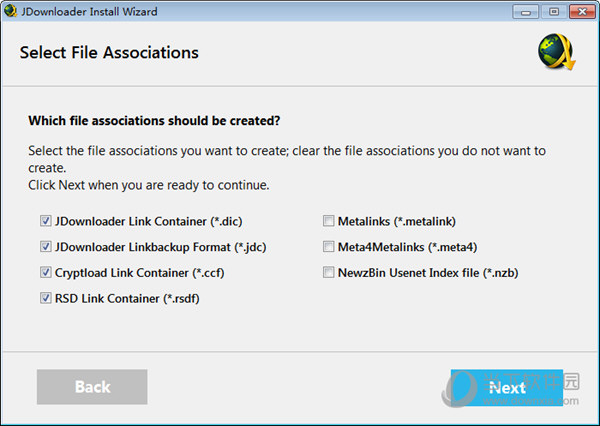
Task: Uncheck JDownloader Linkbackup Format (*.jdc)
Action: pos(46,246)
